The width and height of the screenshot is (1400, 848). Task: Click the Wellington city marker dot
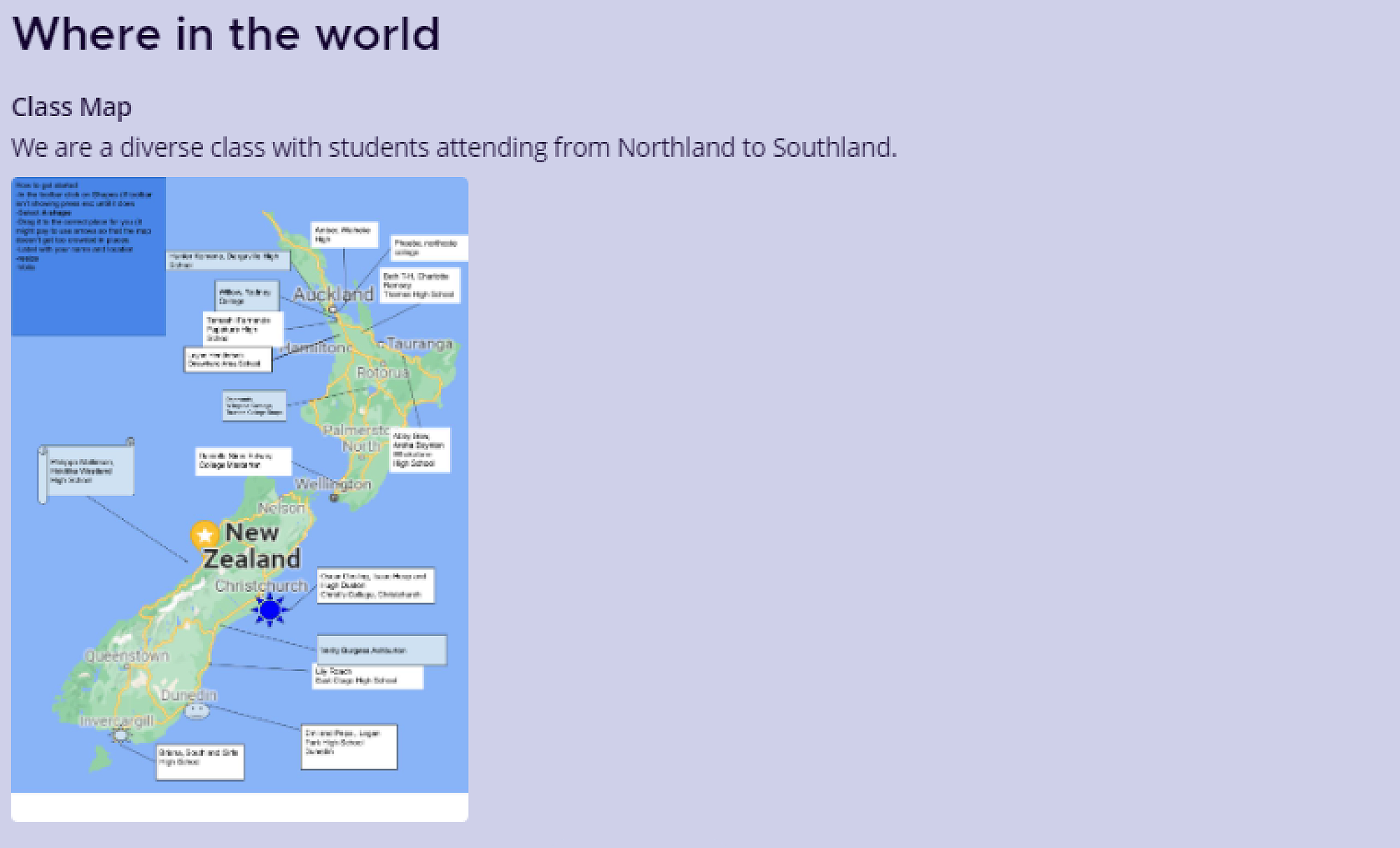point(334,497)
